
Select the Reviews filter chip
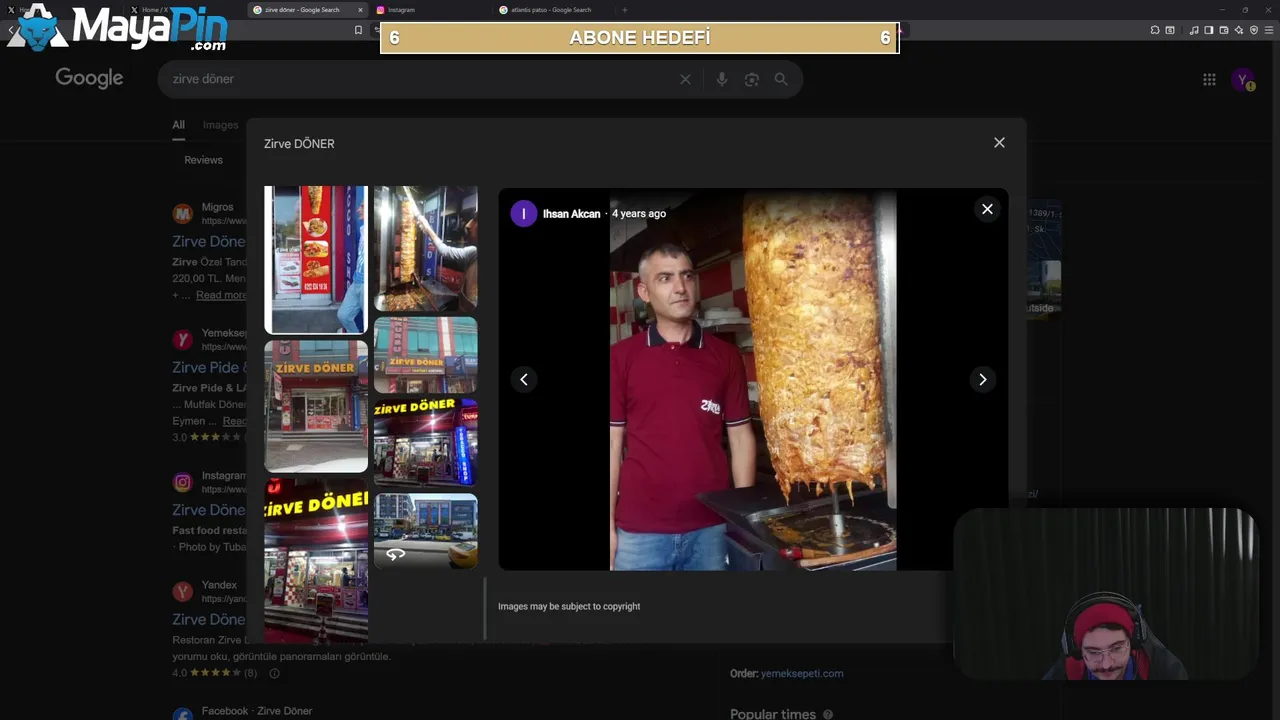[x=203, y=160]
